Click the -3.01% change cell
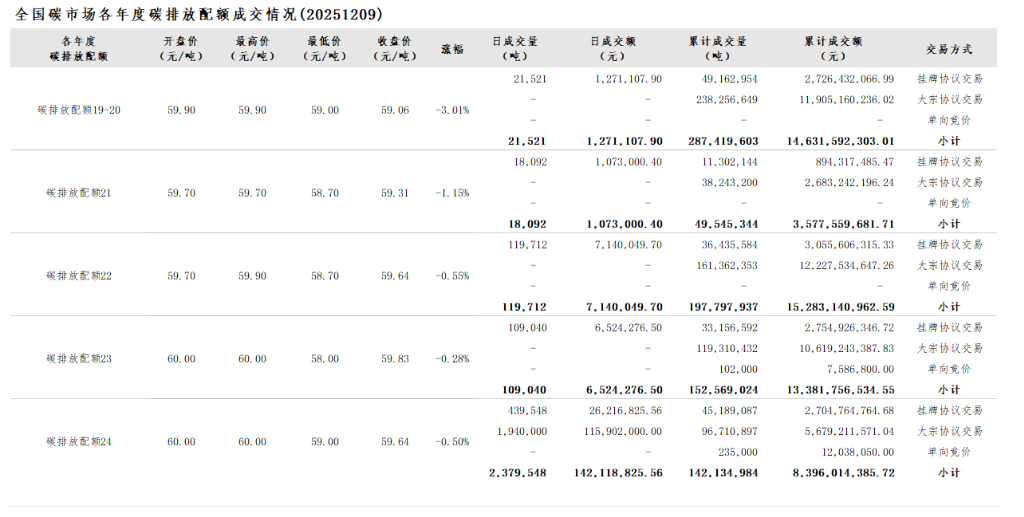1024x517 pixels. (x=452, y=110)
